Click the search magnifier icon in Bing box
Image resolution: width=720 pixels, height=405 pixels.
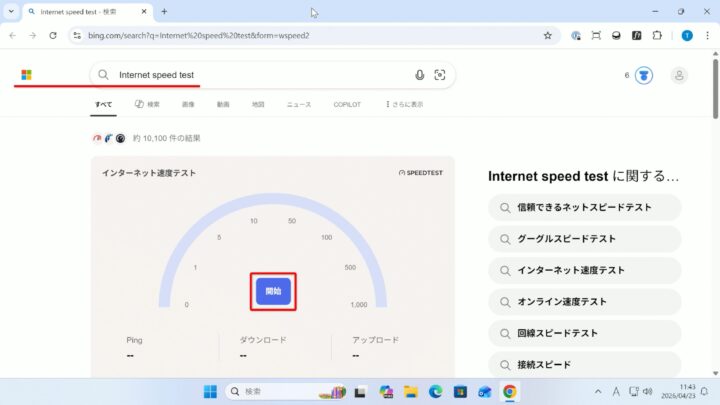(103, 75)
